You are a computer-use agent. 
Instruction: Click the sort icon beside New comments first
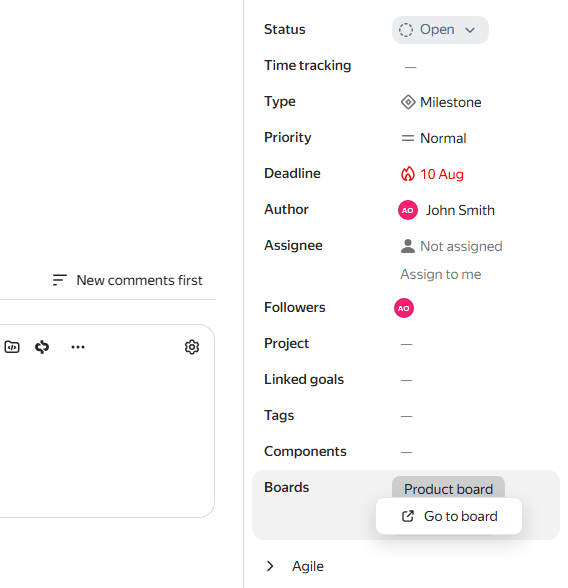[x=60, y=280]
